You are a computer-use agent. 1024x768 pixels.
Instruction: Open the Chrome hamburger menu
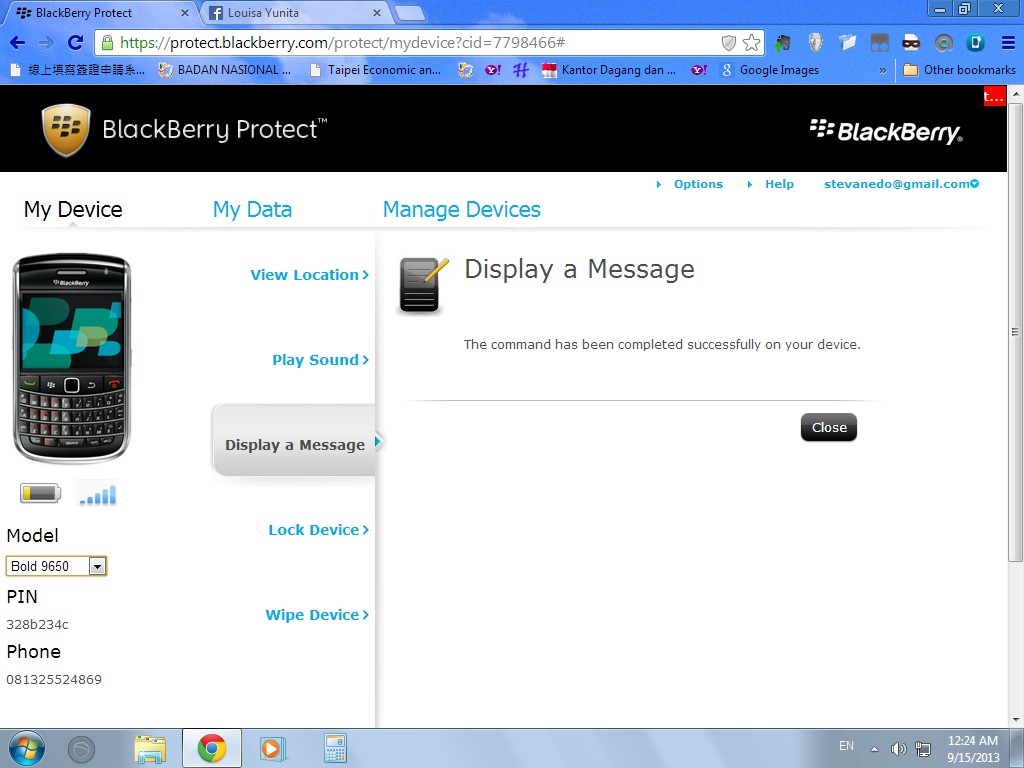(1008, 43)
